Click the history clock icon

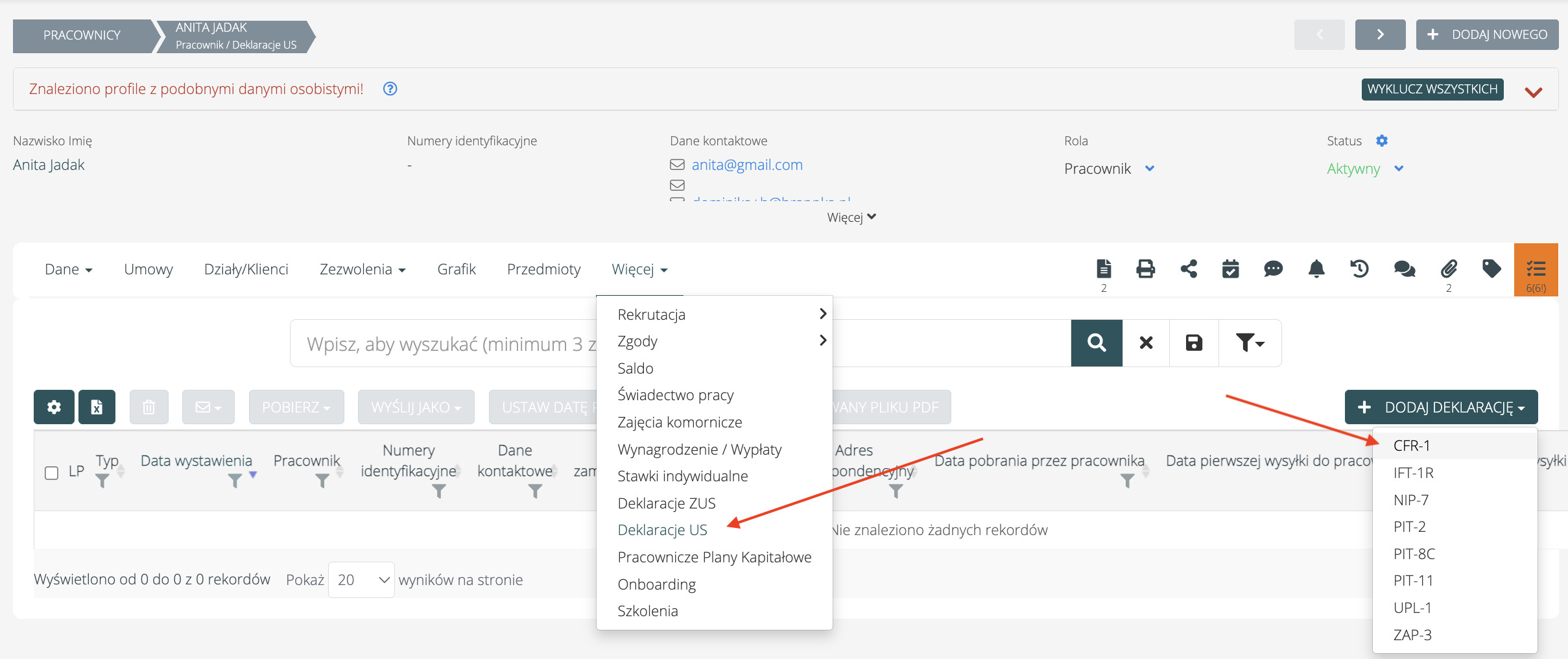point(1359,269)
